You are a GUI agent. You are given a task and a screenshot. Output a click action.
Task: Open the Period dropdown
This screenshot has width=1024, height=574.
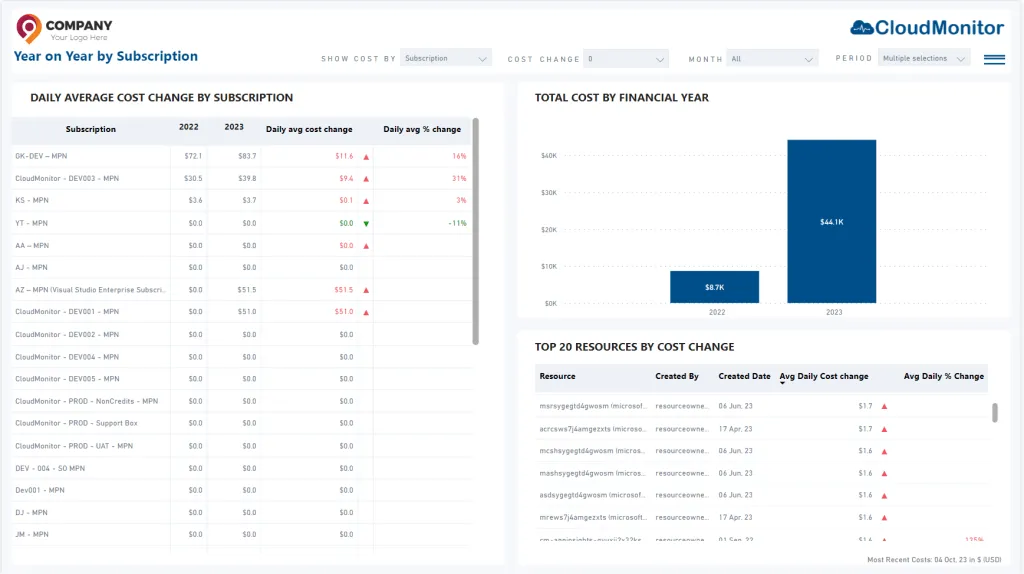(923, 58)
